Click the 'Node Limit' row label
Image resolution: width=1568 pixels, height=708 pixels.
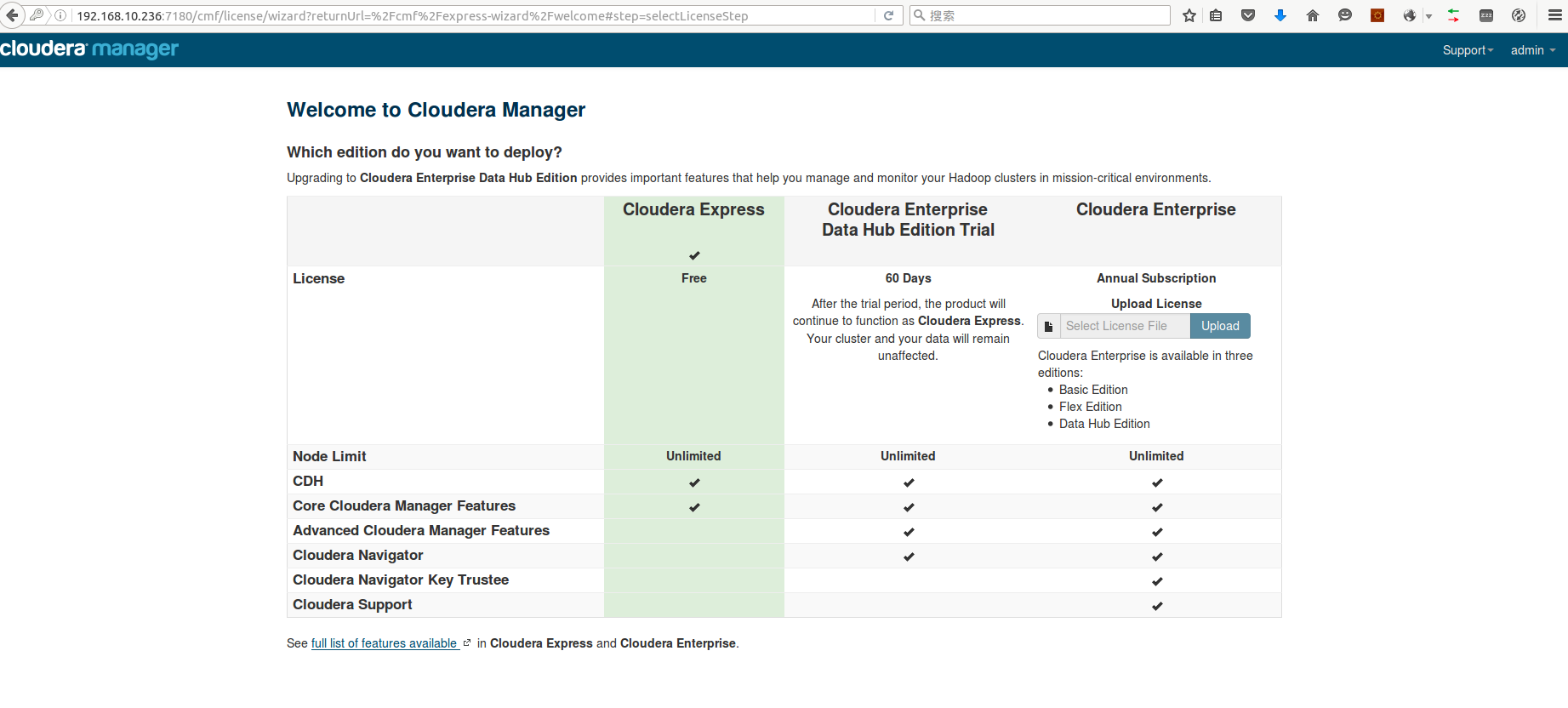pos(329,456)
